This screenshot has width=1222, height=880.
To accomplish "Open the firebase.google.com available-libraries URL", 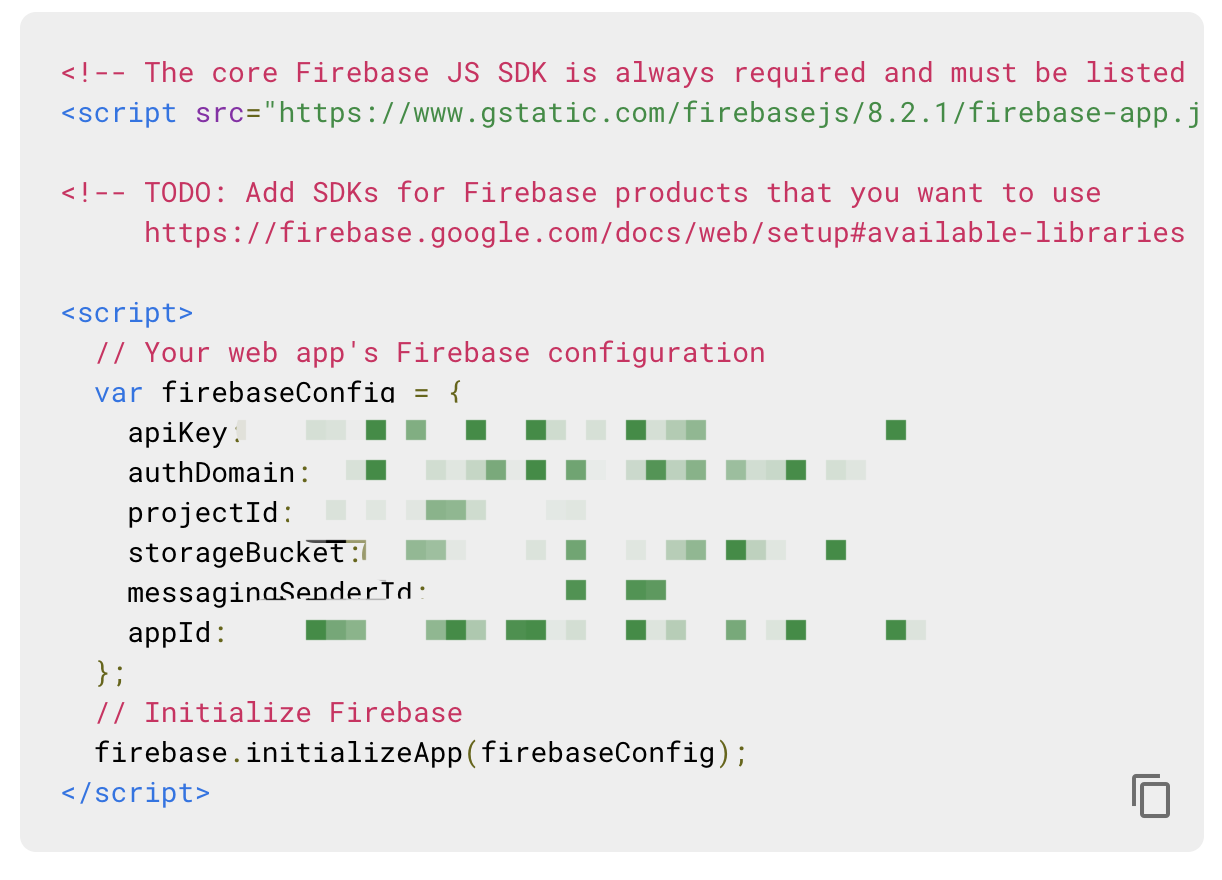I will [x=664, y=233].
